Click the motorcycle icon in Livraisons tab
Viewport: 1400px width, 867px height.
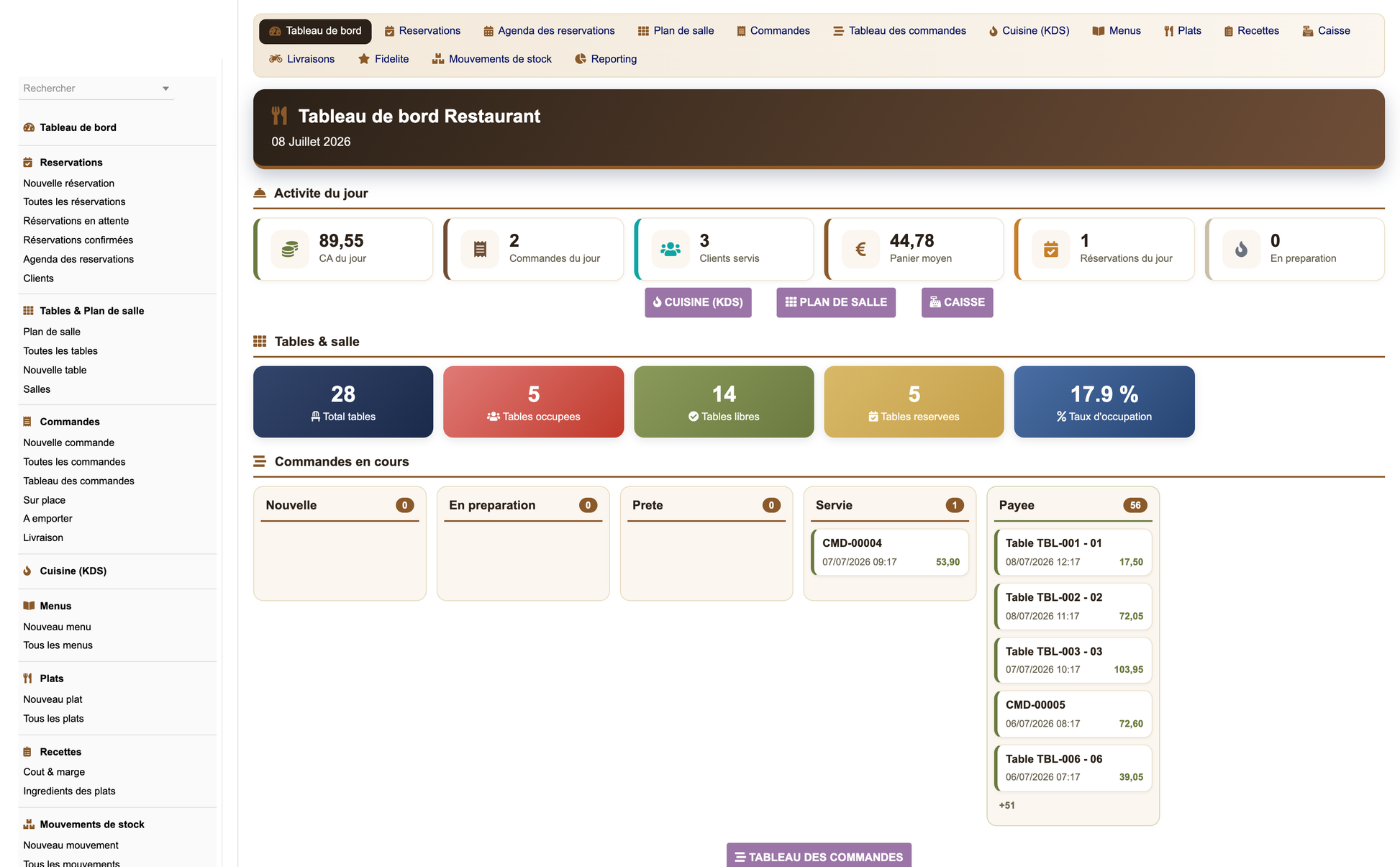tap(276, 59)
